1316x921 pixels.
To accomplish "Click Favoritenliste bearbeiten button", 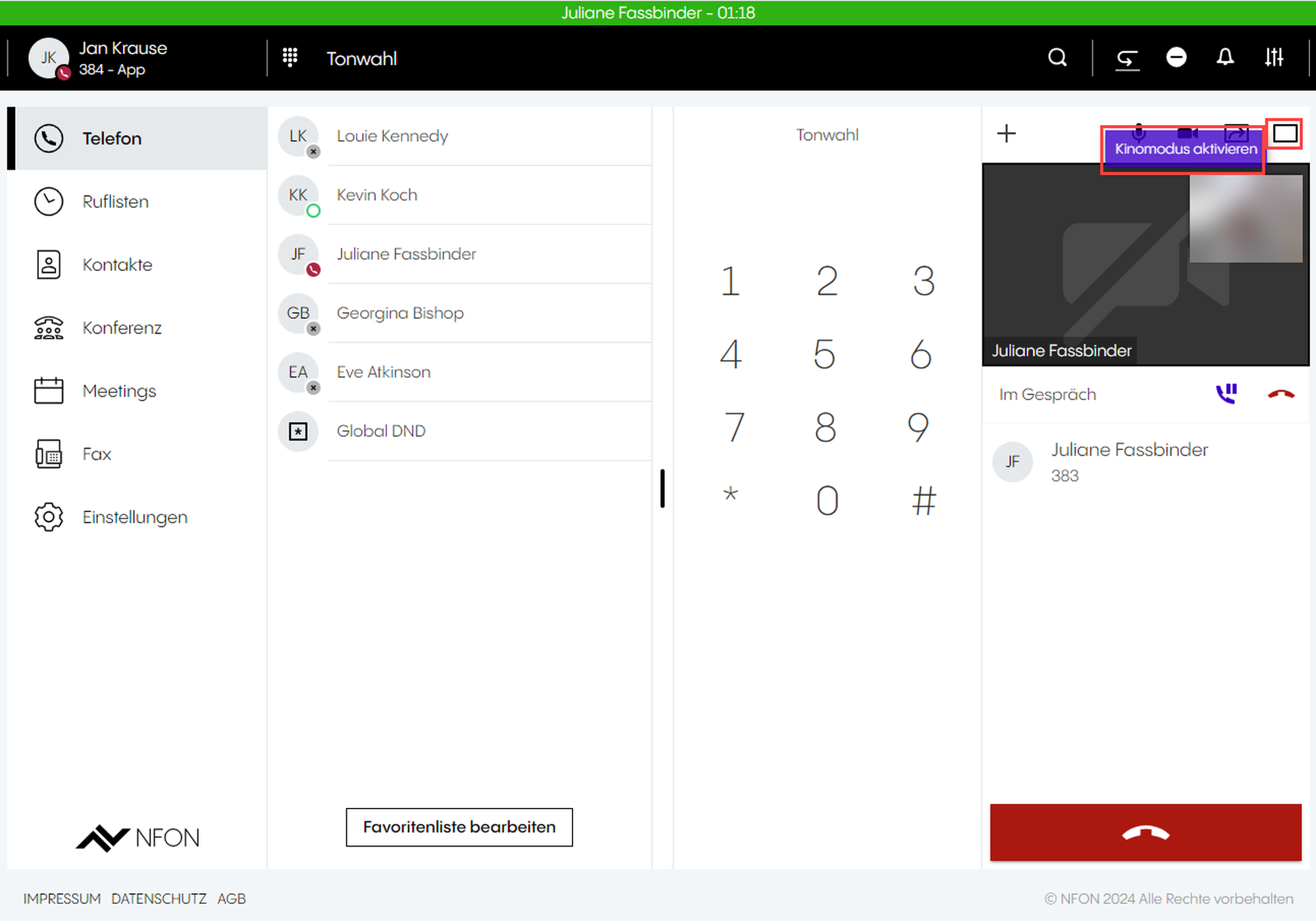I will [x=459, y=827].
